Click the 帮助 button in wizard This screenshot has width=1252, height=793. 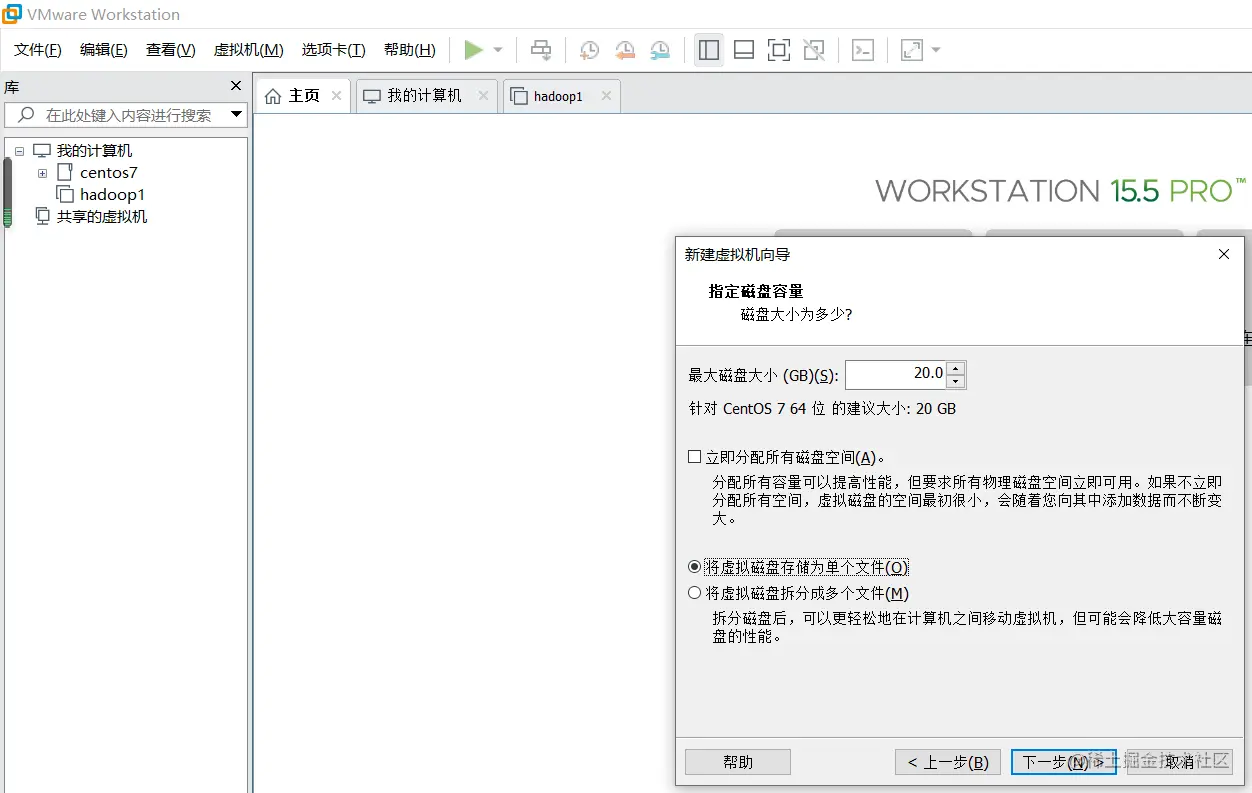pos(738,762)
